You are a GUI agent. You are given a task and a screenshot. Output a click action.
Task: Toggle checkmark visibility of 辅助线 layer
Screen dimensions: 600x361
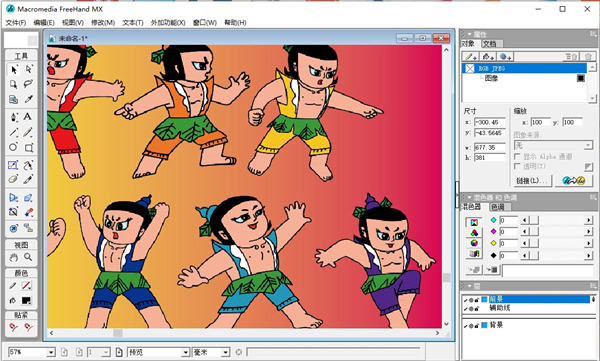pyautogui.click(x=465, y=309)
